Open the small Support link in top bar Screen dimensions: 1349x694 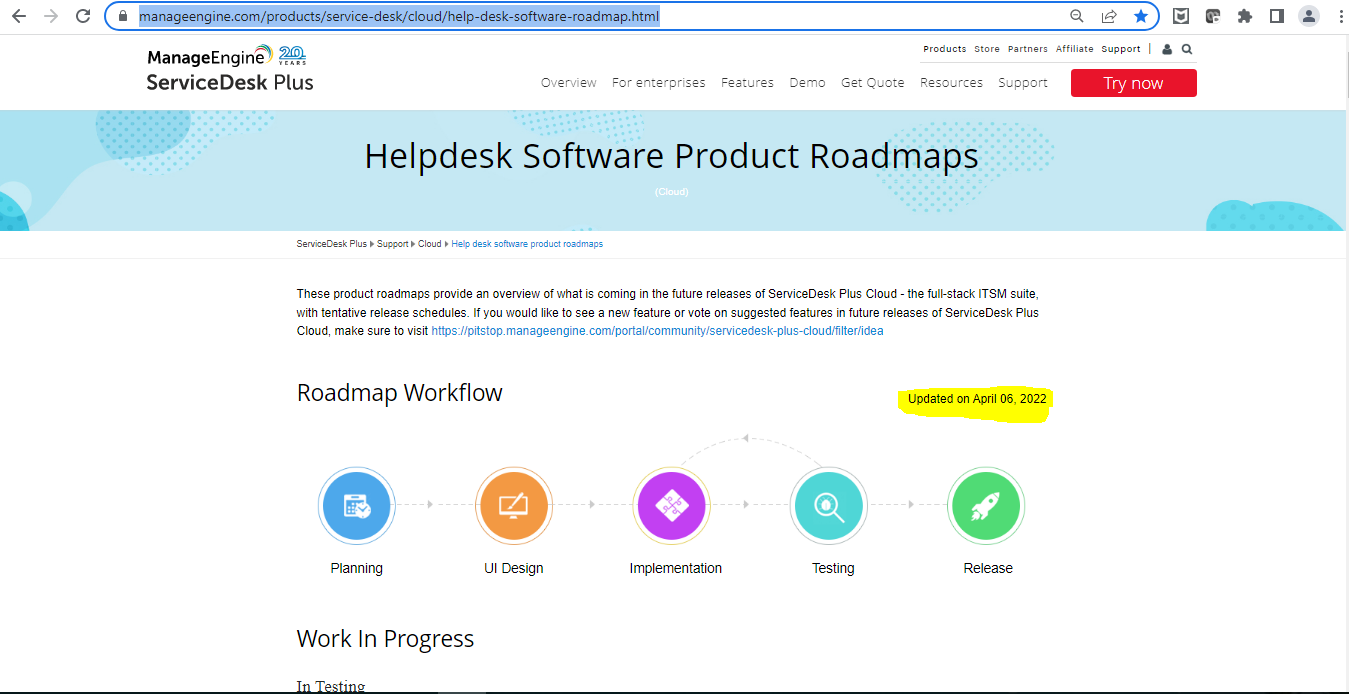point(1121,49)
